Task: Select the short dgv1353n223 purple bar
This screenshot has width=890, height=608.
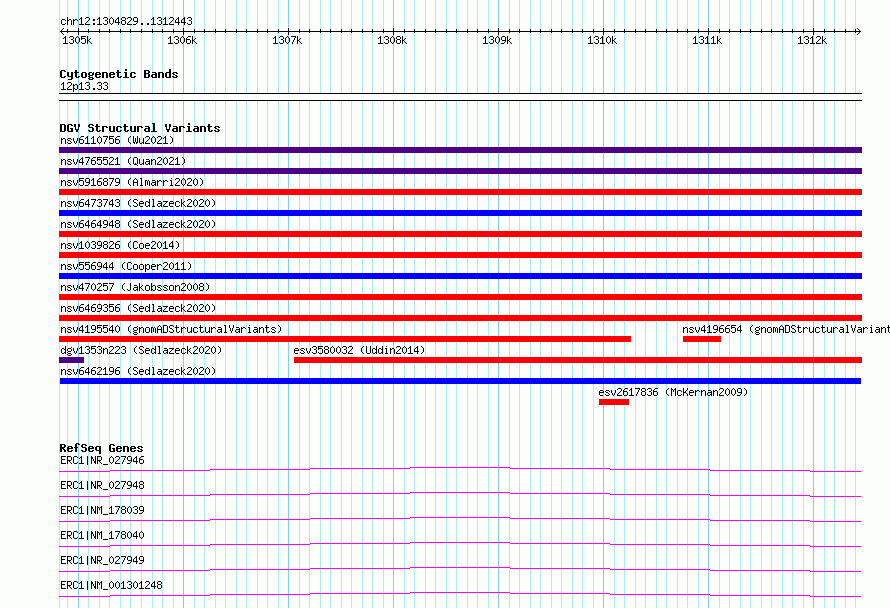Action: pos(72,360)
